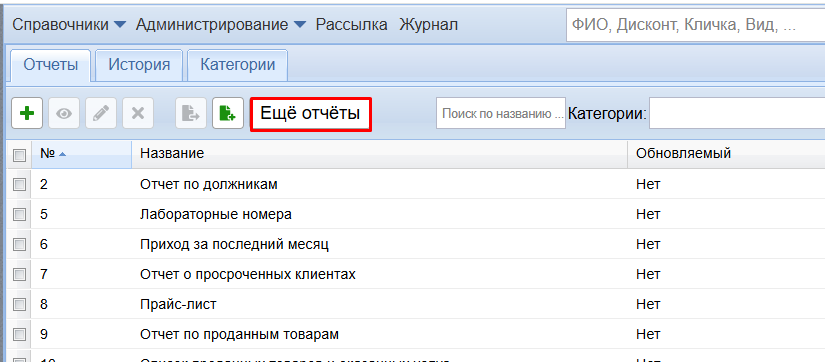Image resolution: width=825 pixels, height=362 pixels.
Task: Click the green import report icon
Action: [228, 113]
